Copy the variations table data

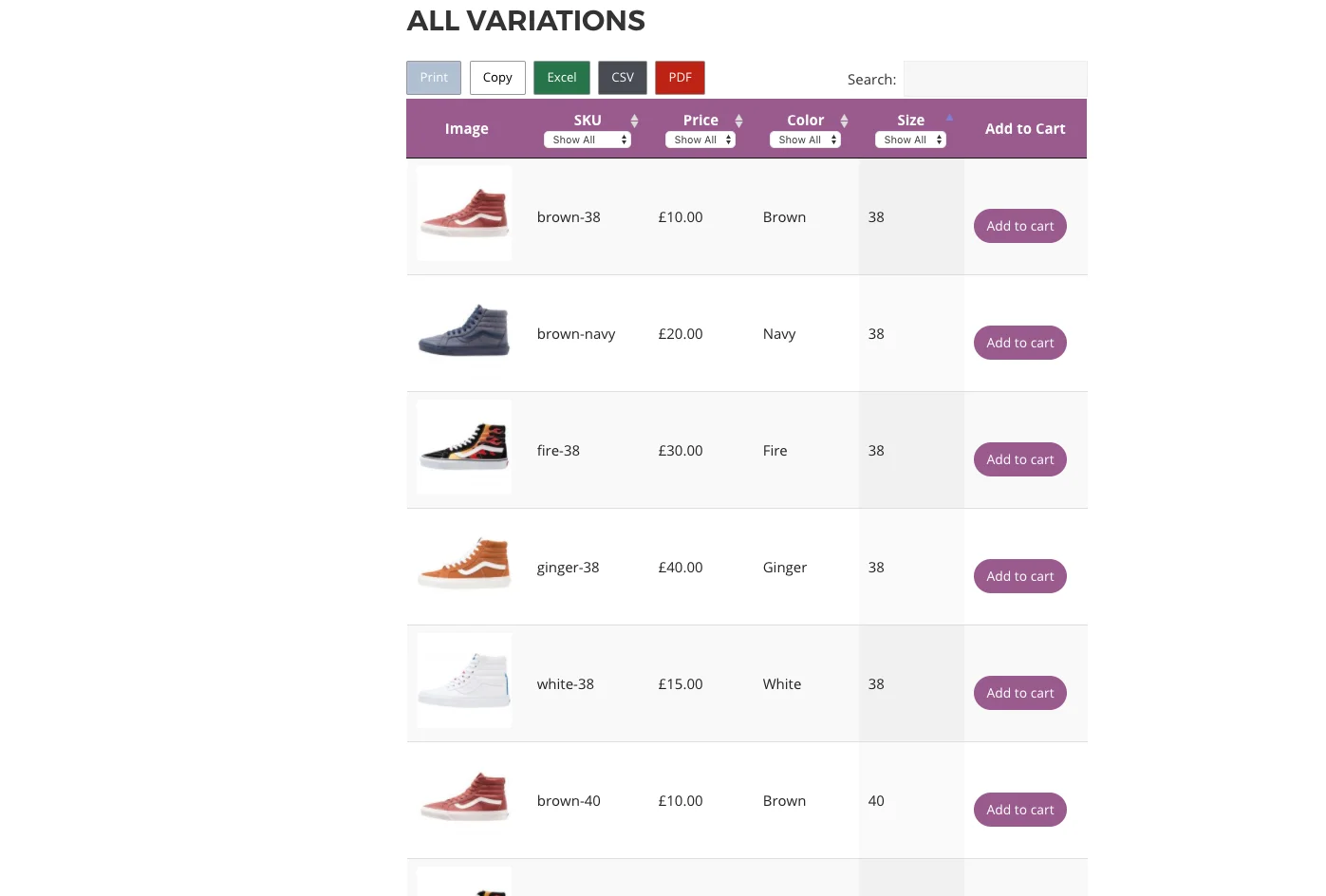click(497, 77)
